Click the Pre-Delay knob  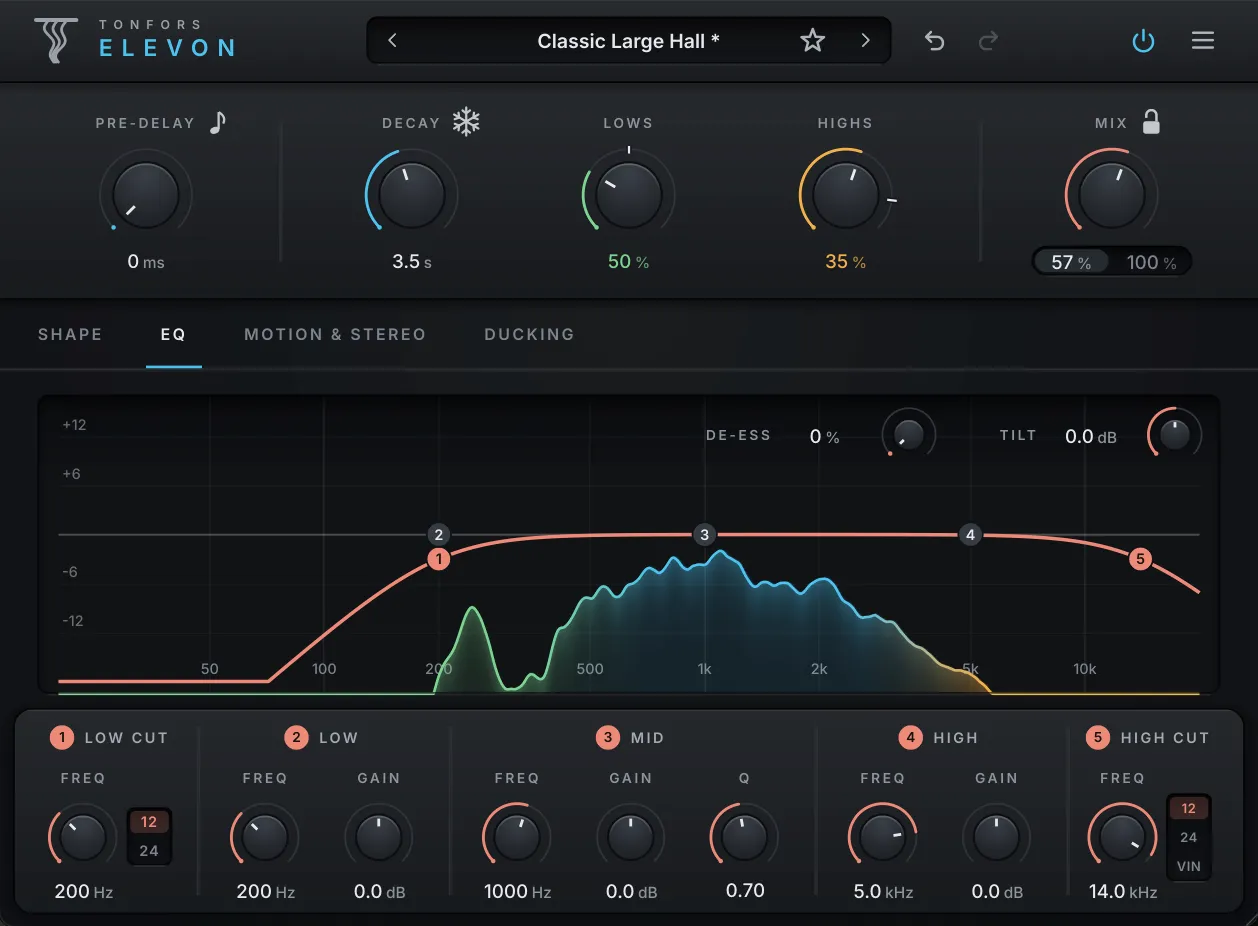point(146,195)
